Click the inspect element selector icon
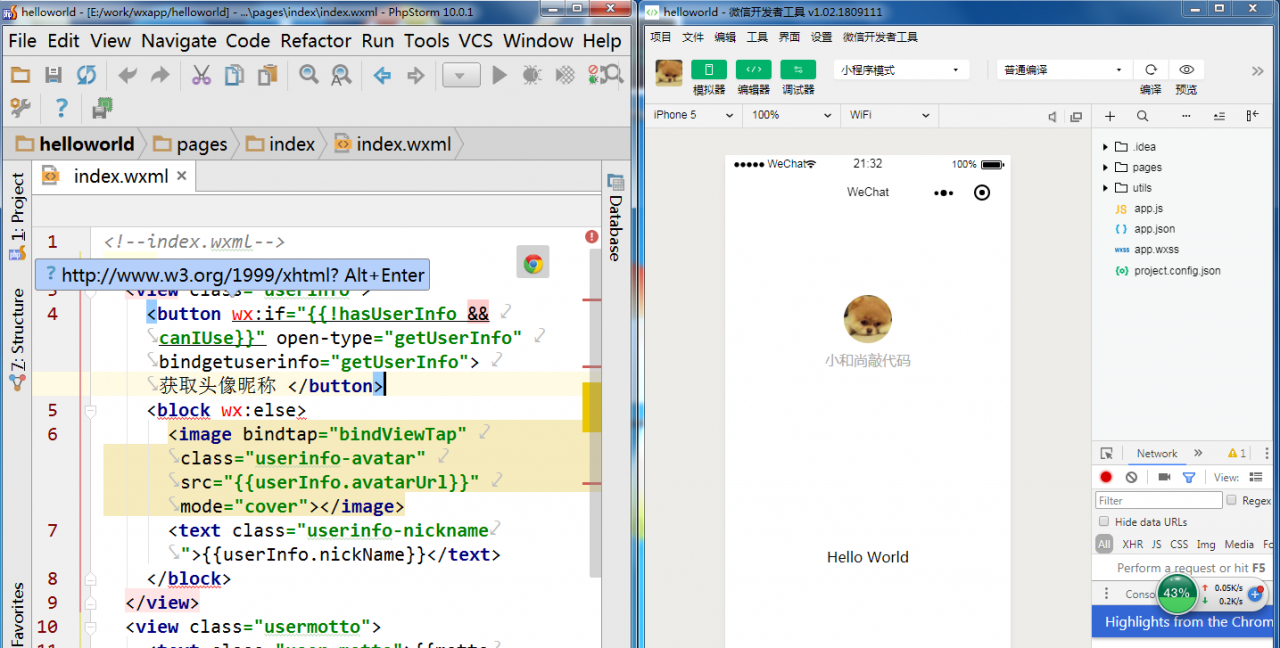Screen dimensions: 1280x648 click(x=1107, y=453)
